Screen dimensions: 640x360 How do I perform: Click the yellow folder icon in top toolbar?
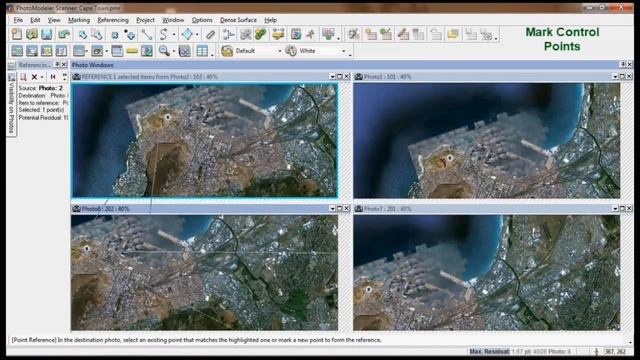[x=453, y=34]
